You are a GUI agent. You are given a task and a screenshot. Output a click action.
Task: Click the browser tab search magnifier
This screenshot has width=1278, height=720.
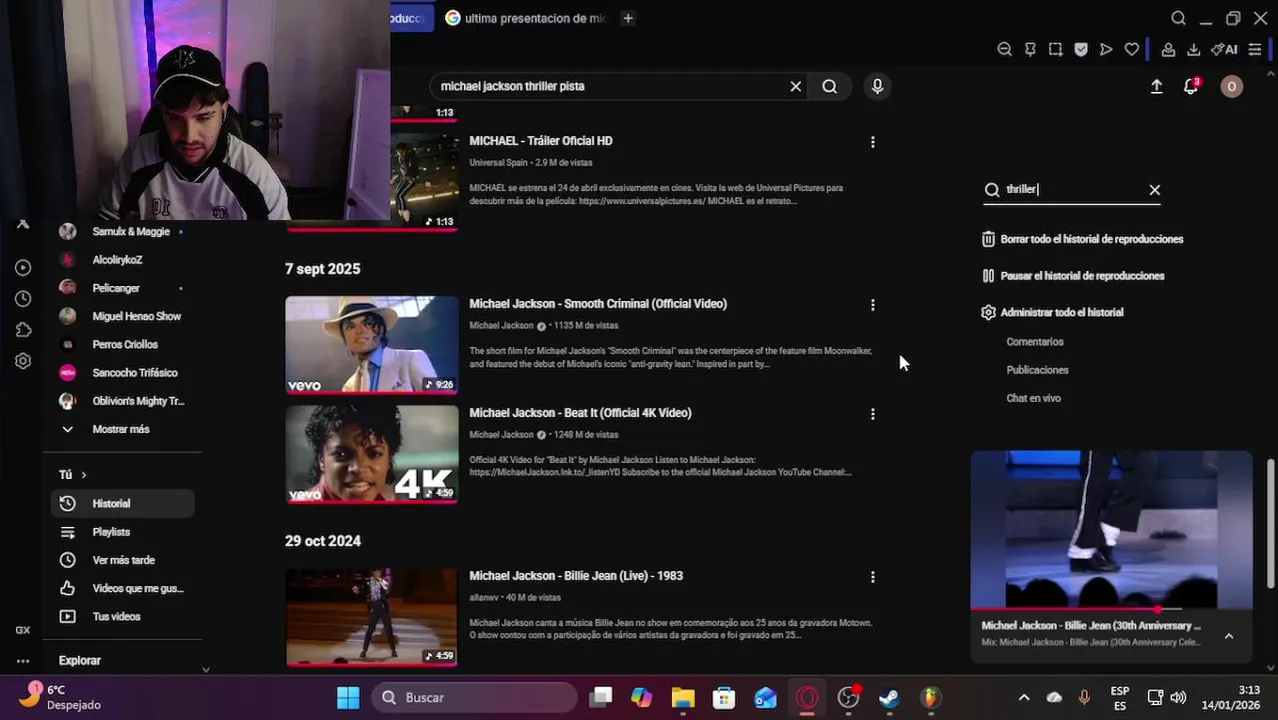pos(1178,18)
